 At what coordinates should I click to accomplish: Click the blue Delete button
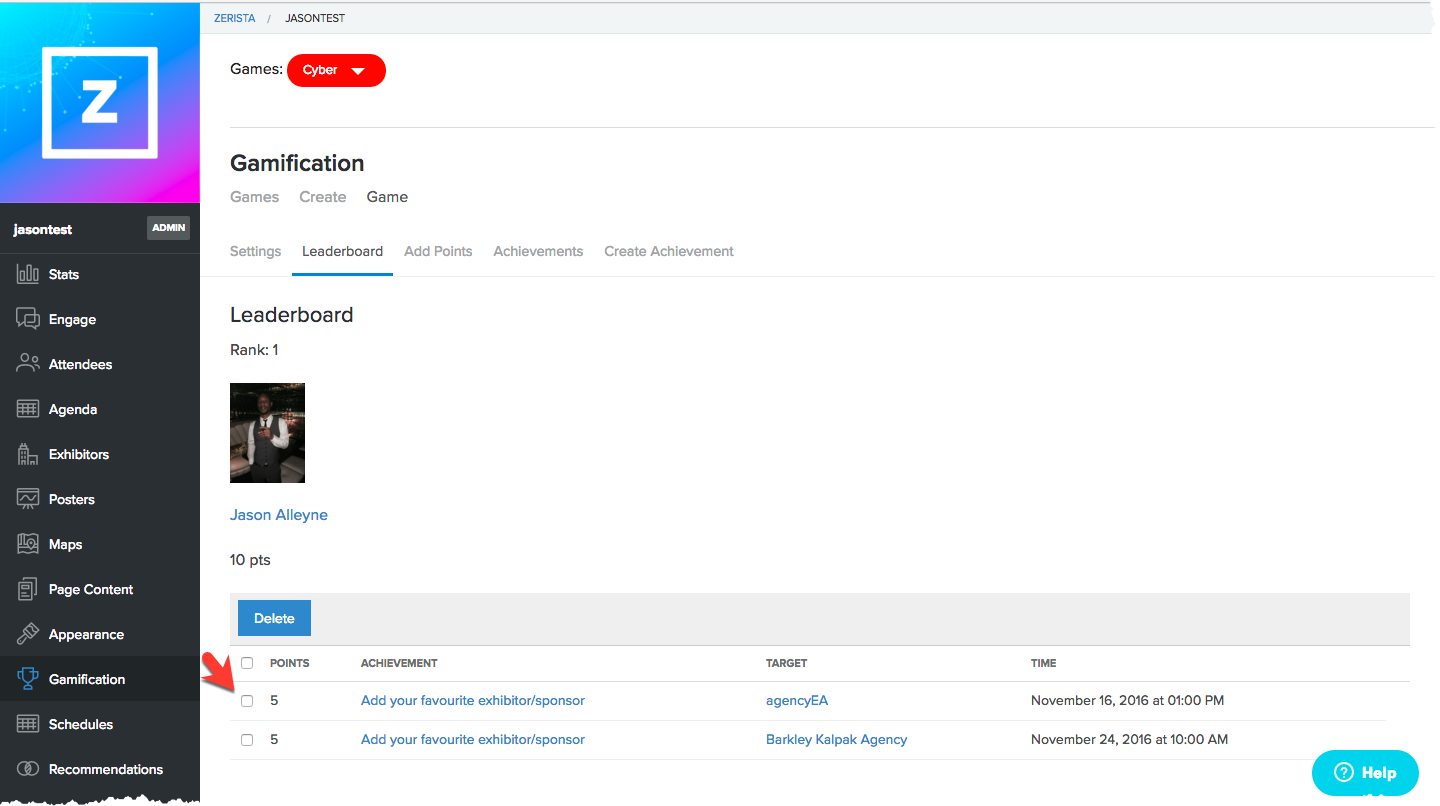point(274,618)
